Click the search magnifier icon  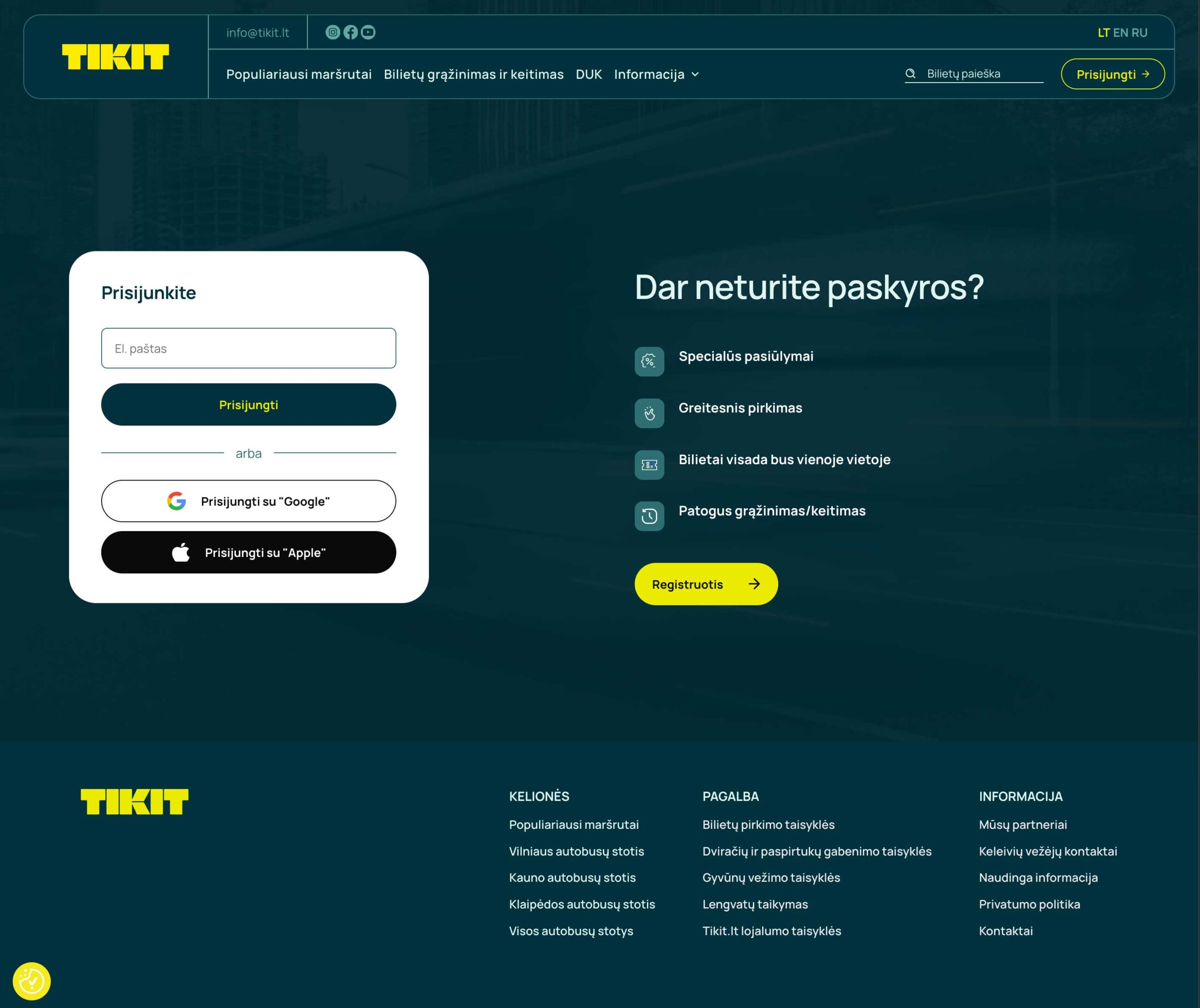point(910,74)
